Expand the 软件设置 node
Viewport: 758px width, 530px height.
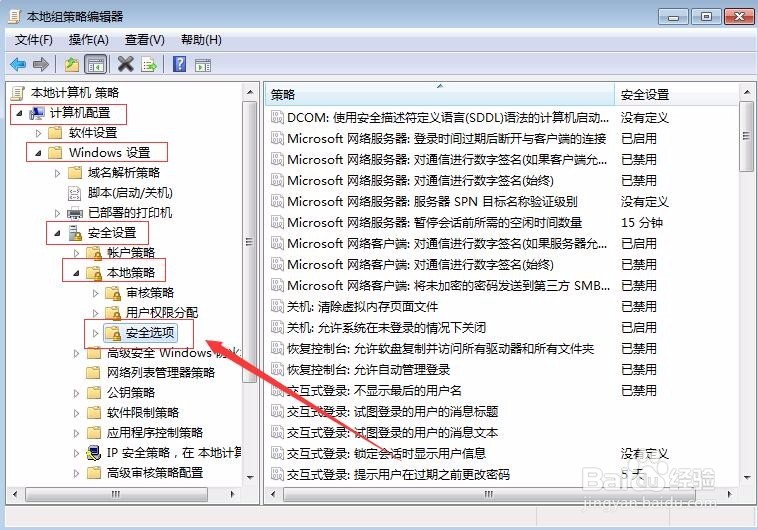tap(39, 133)
